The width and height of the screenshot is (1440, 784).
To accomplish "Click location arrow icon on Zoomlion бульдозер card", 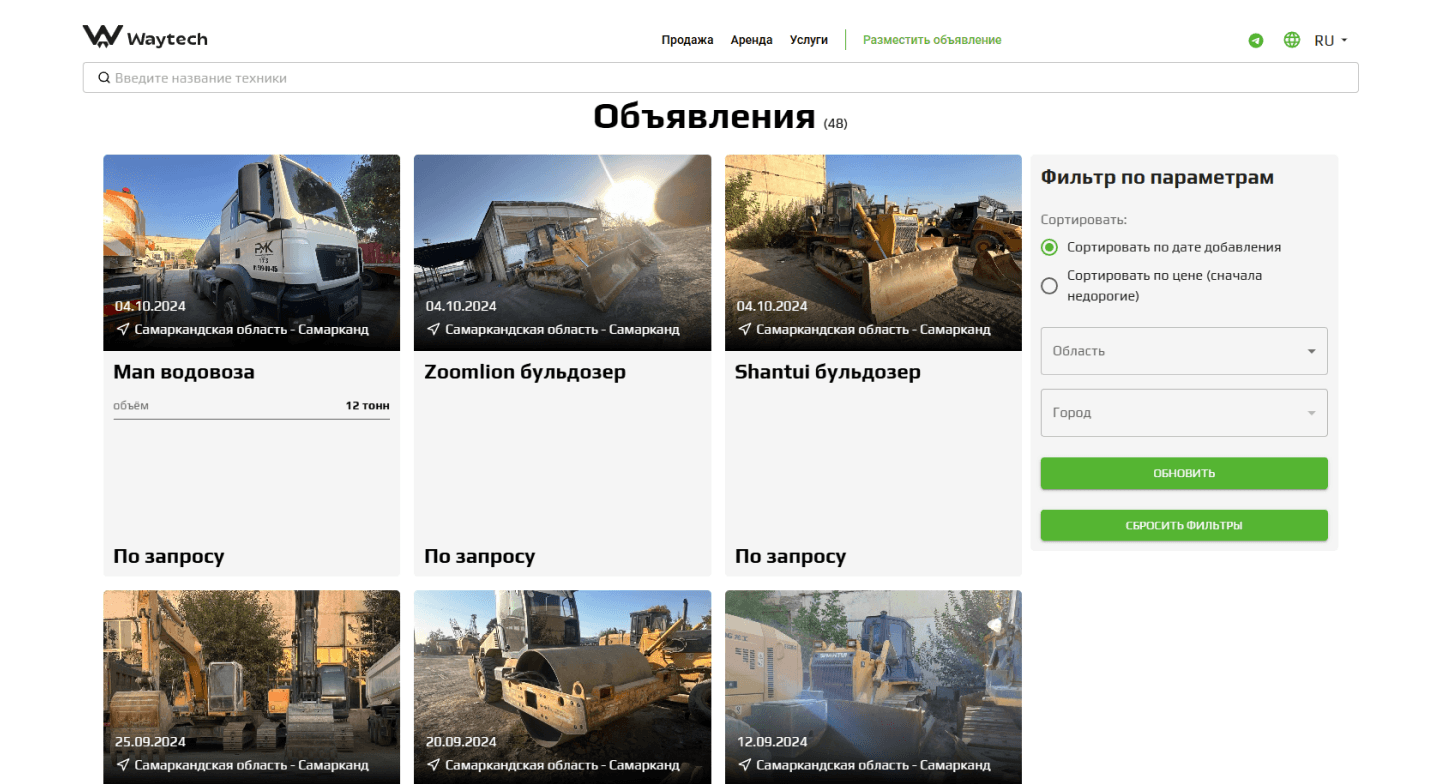I will (433, 329).
